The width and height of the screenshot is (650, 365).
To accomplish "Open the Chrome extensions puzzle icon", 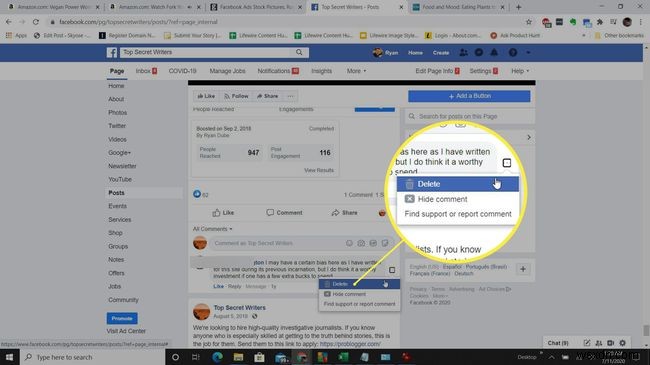I will click(x=600, y=22).
